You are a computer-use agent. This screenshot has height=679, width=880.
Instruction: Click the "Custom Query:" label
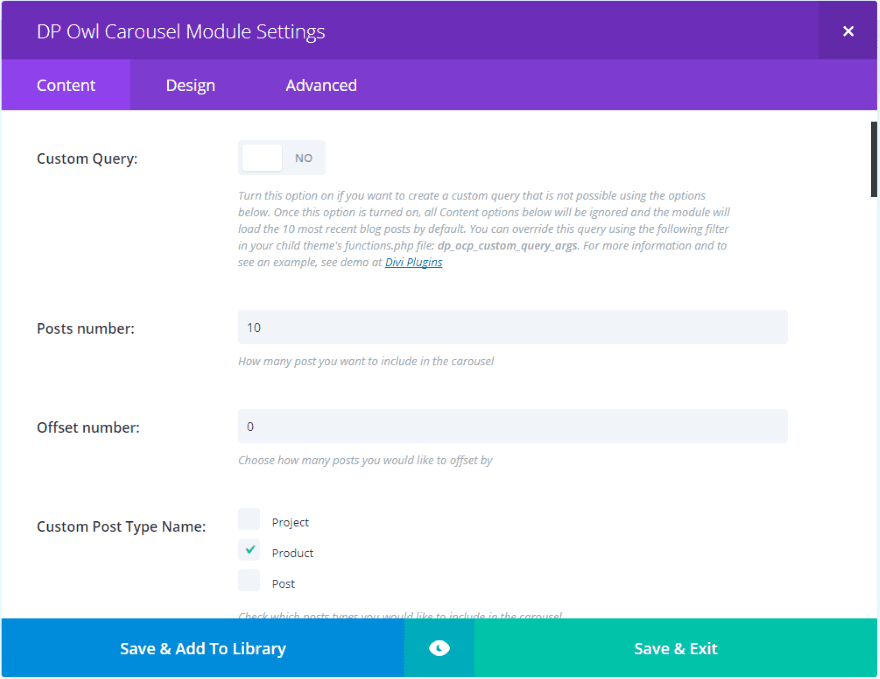87,158
